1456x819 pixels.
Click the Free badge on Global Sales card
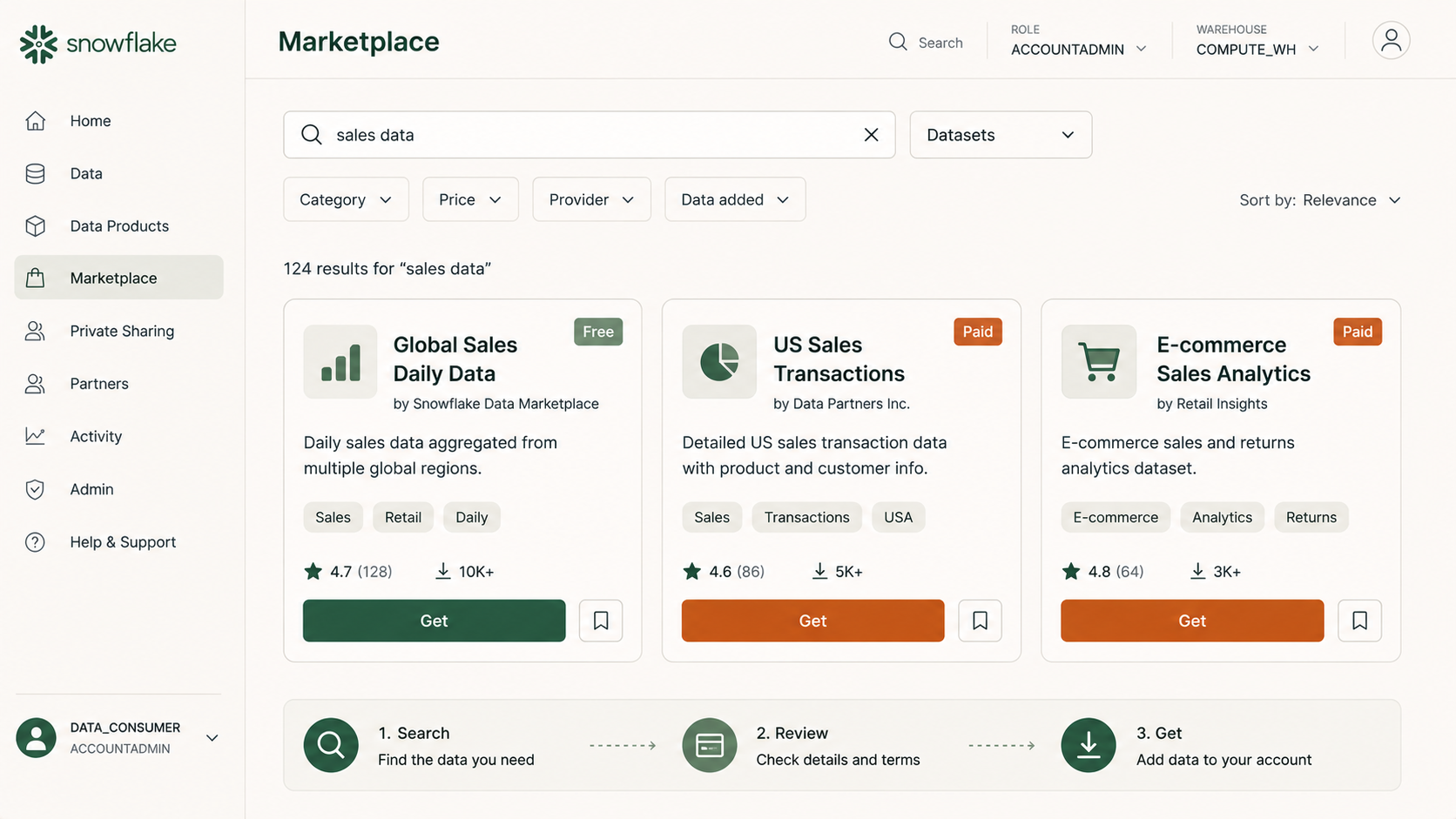(598, 332)
